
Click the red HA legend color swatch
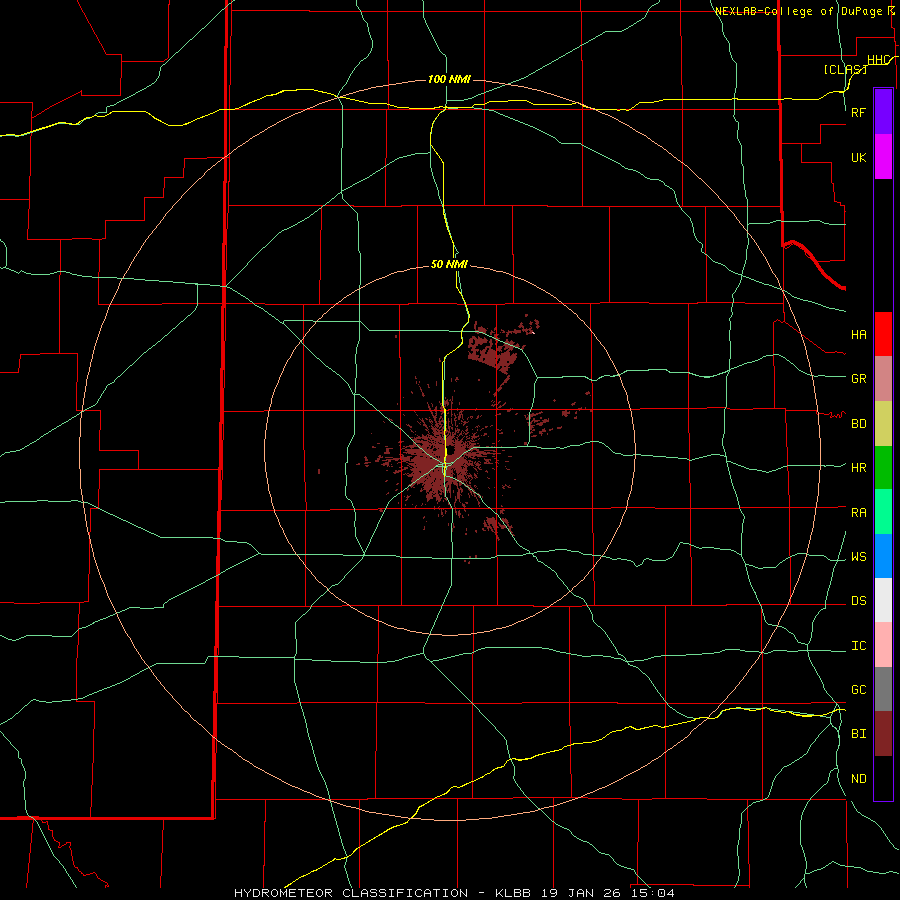click(883, 334)
